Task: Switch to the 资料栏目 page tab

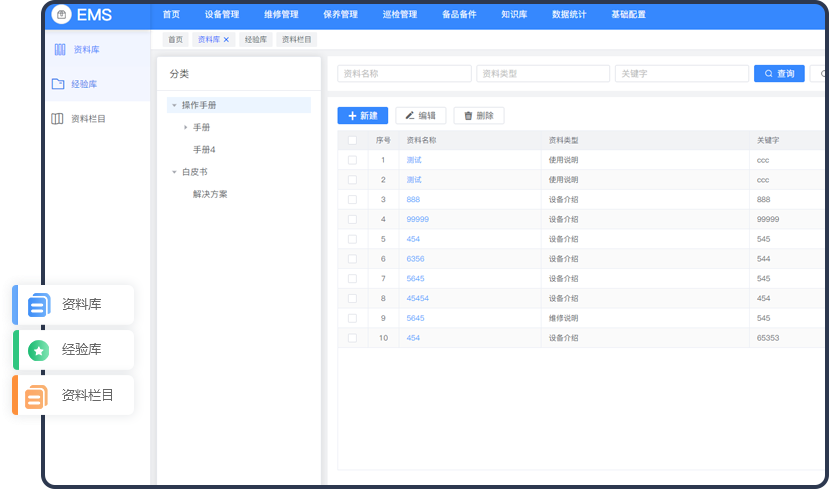Action: tap(297, 40)
